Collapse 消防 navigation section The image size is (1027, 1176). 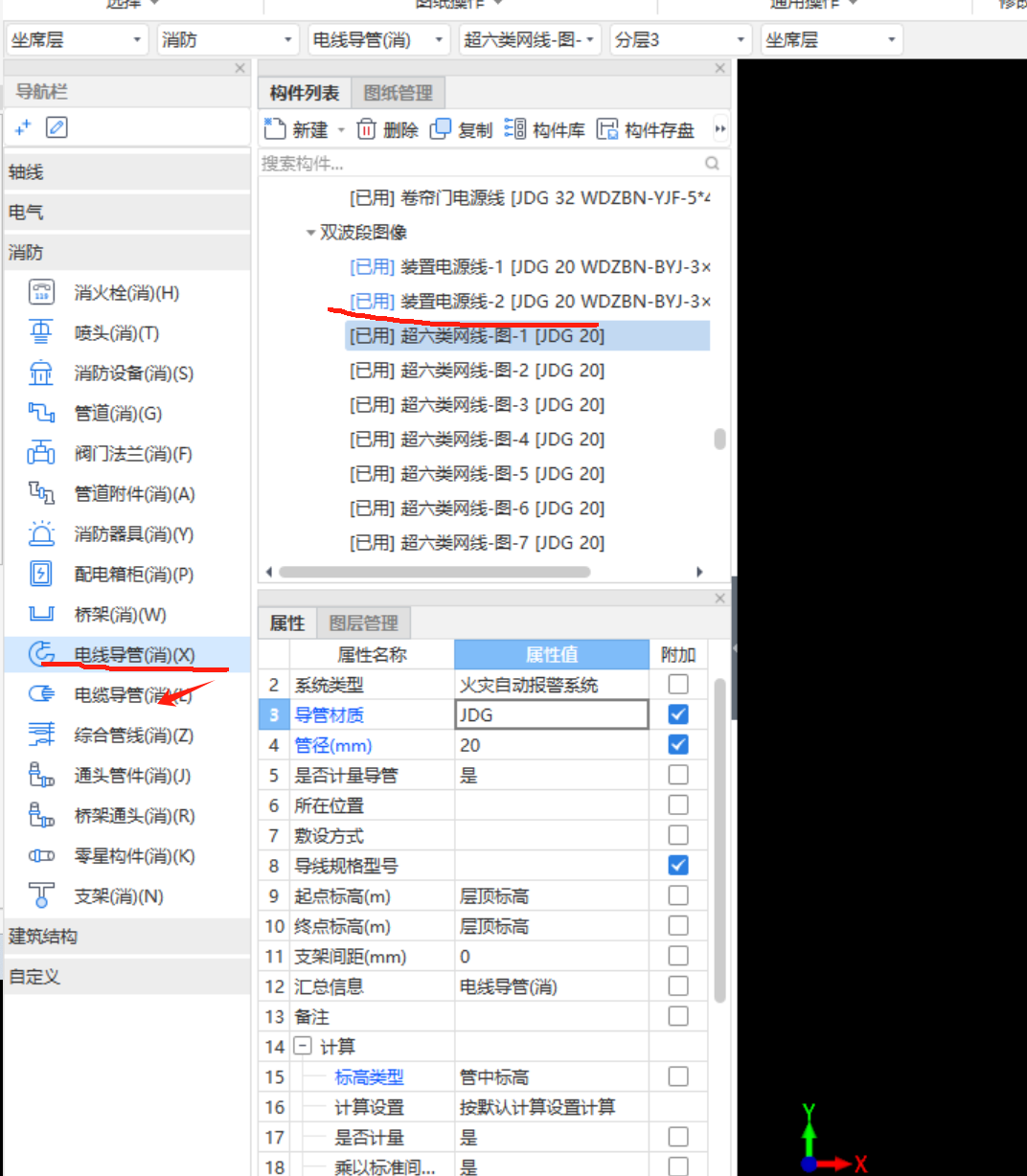[x=126, y=253]
